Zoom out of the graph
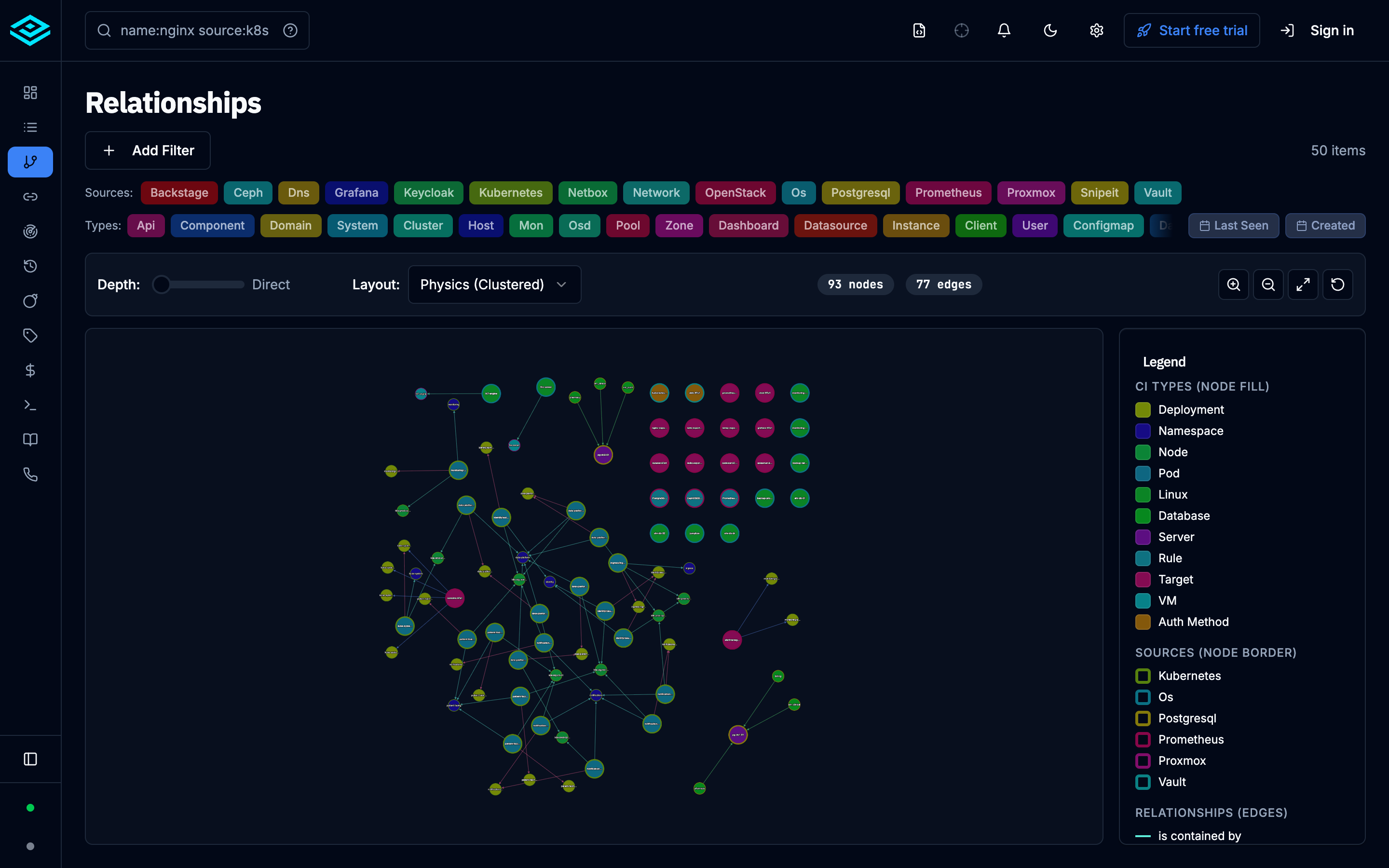The width and height of the screenshot is (1389, 868). click(1268, 285)
